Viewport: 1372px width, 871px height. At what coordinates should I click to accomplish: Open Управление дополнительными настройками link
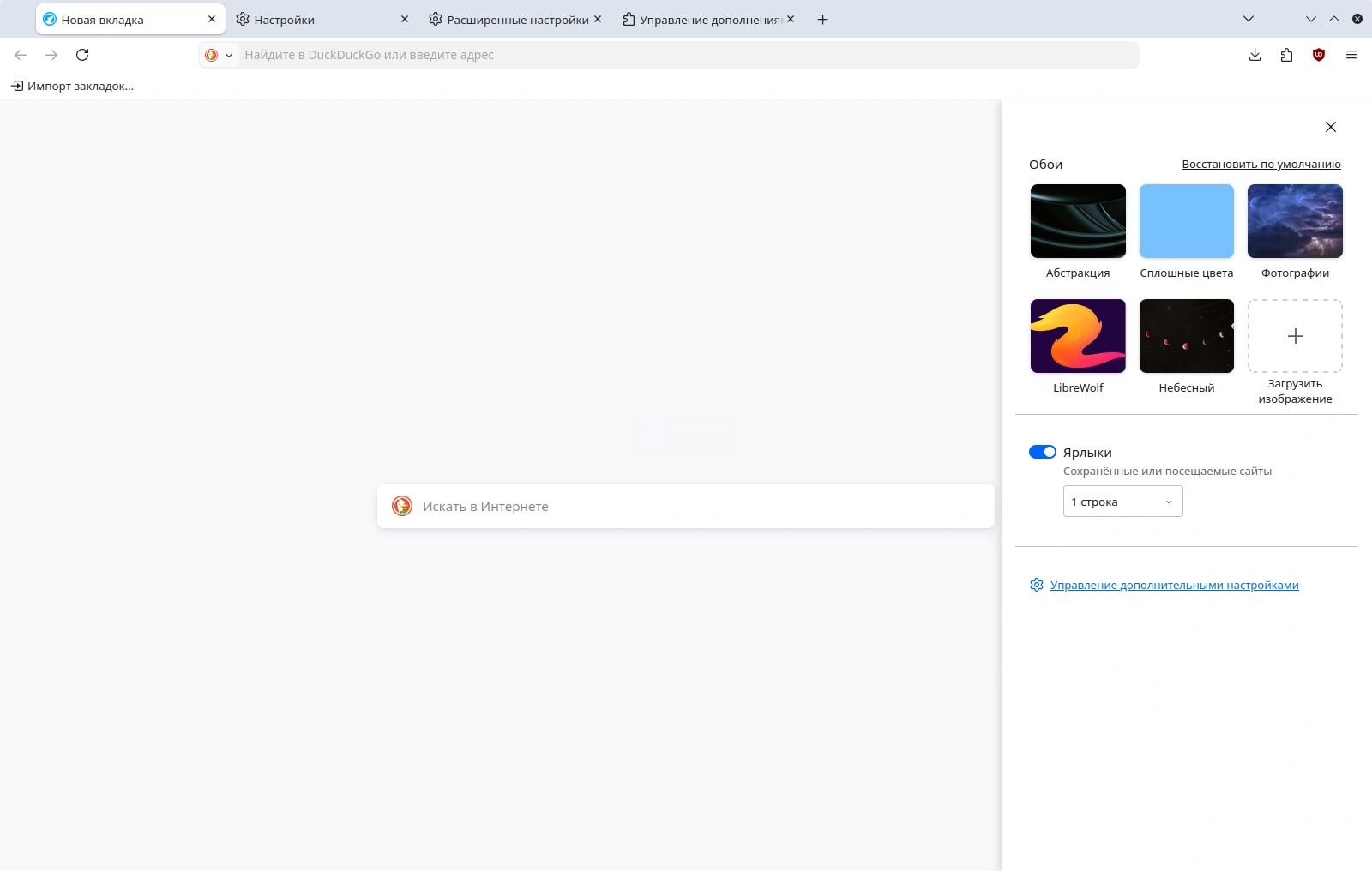point(1174,585)
